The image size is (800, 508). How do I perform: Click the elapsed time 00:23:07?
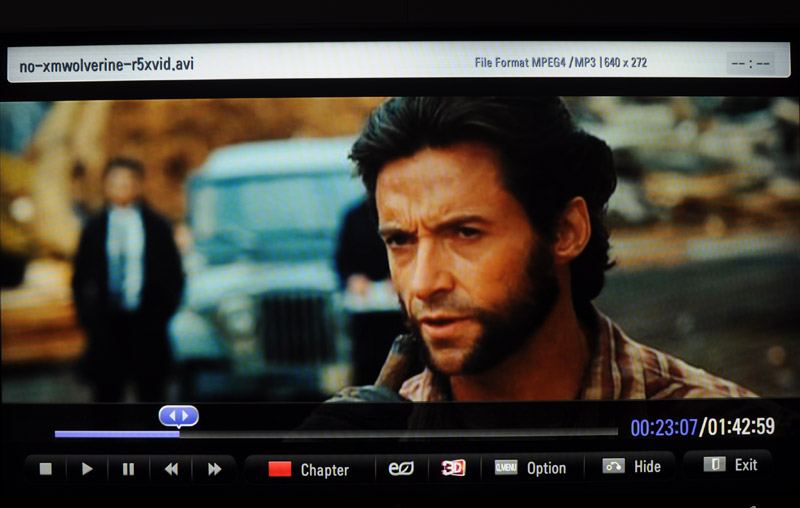pyautogui.click(x=664, y=427)
